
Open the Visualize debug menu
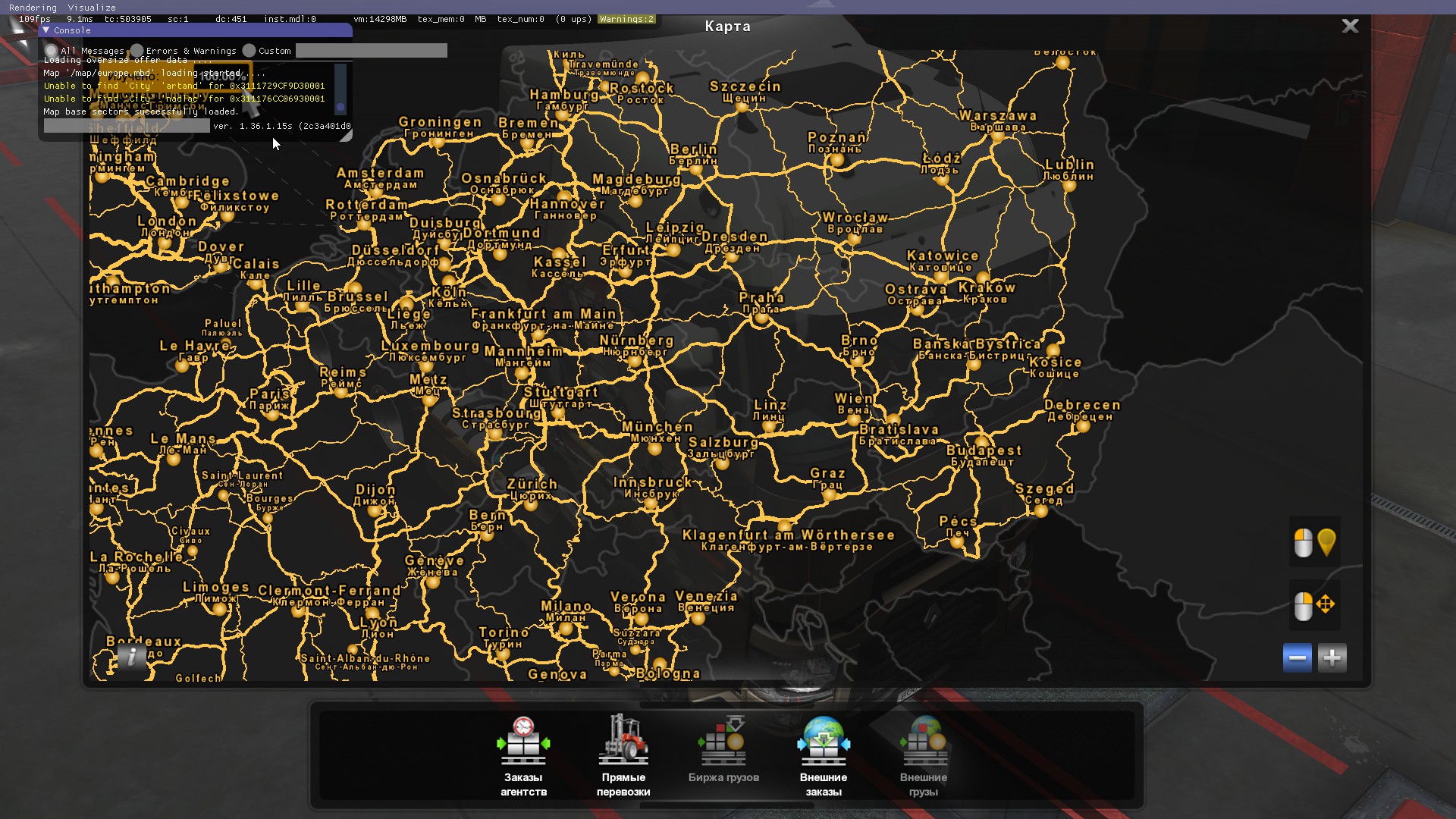click(91, 7)
